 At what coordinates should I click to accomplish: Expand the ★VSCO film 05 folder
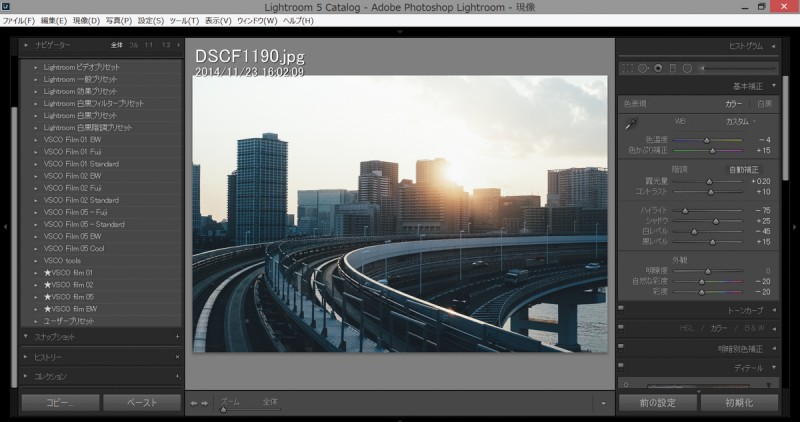coord(36,297)
